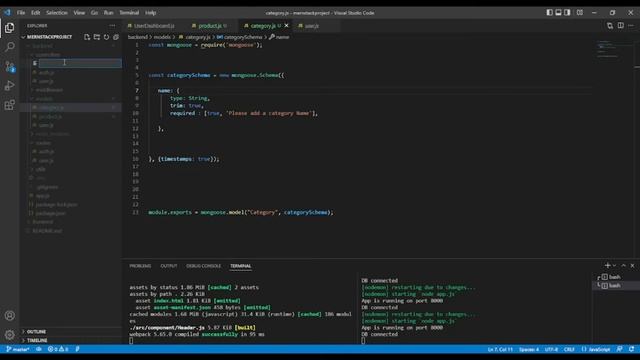Viewport: 640px width, 360px height.
Task: Close the terminal panel
Action: point(633,266)
